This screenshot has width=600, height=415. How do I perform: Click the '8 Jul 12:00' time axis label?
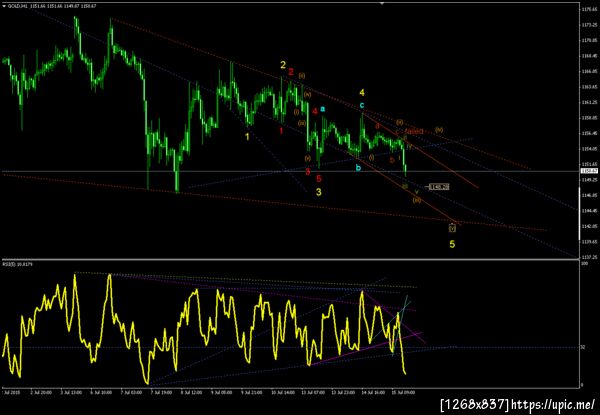(191, 392)
